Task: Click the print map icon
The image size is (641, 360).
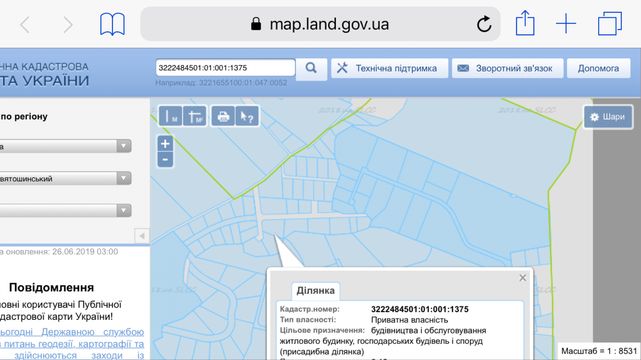Action: tap(223, 116)
